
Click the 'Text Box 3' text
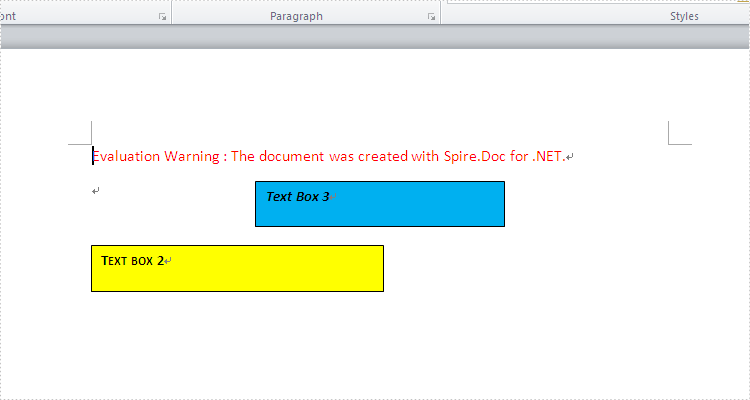(298, 197)
